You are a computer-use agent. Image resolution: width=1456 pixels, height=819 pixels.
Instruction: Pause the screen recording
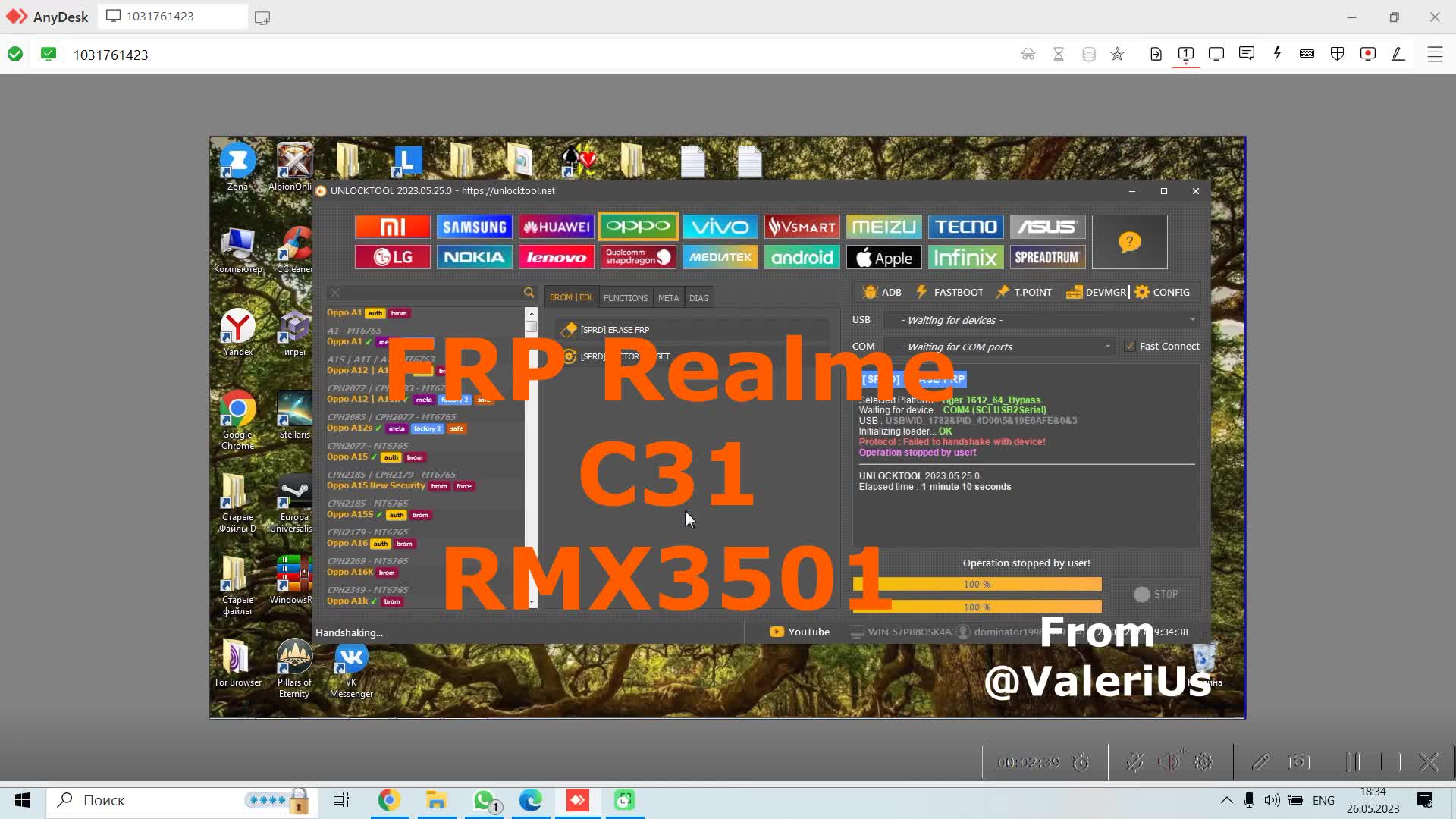(x=1352, y=762)
